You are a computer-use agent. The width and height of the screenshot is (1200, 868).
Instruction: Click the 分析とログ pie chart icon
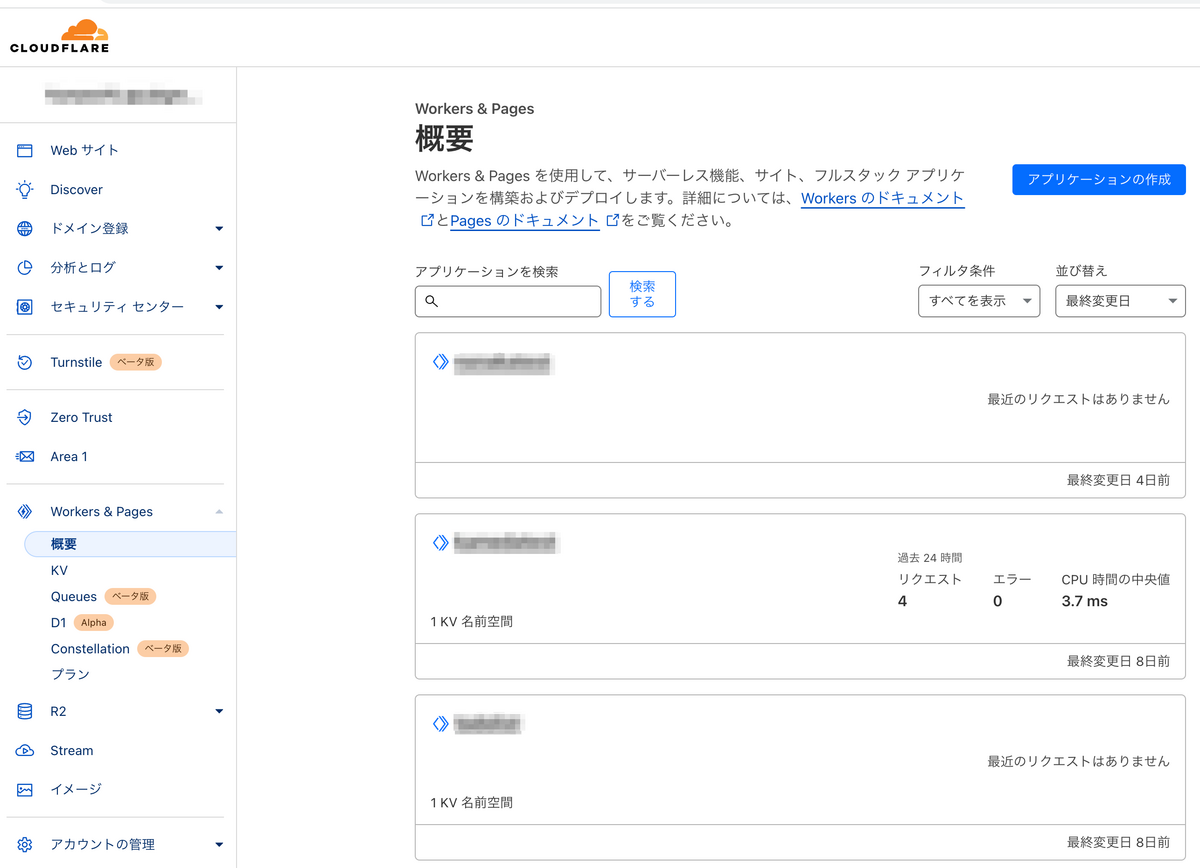(x=25, y=267)
